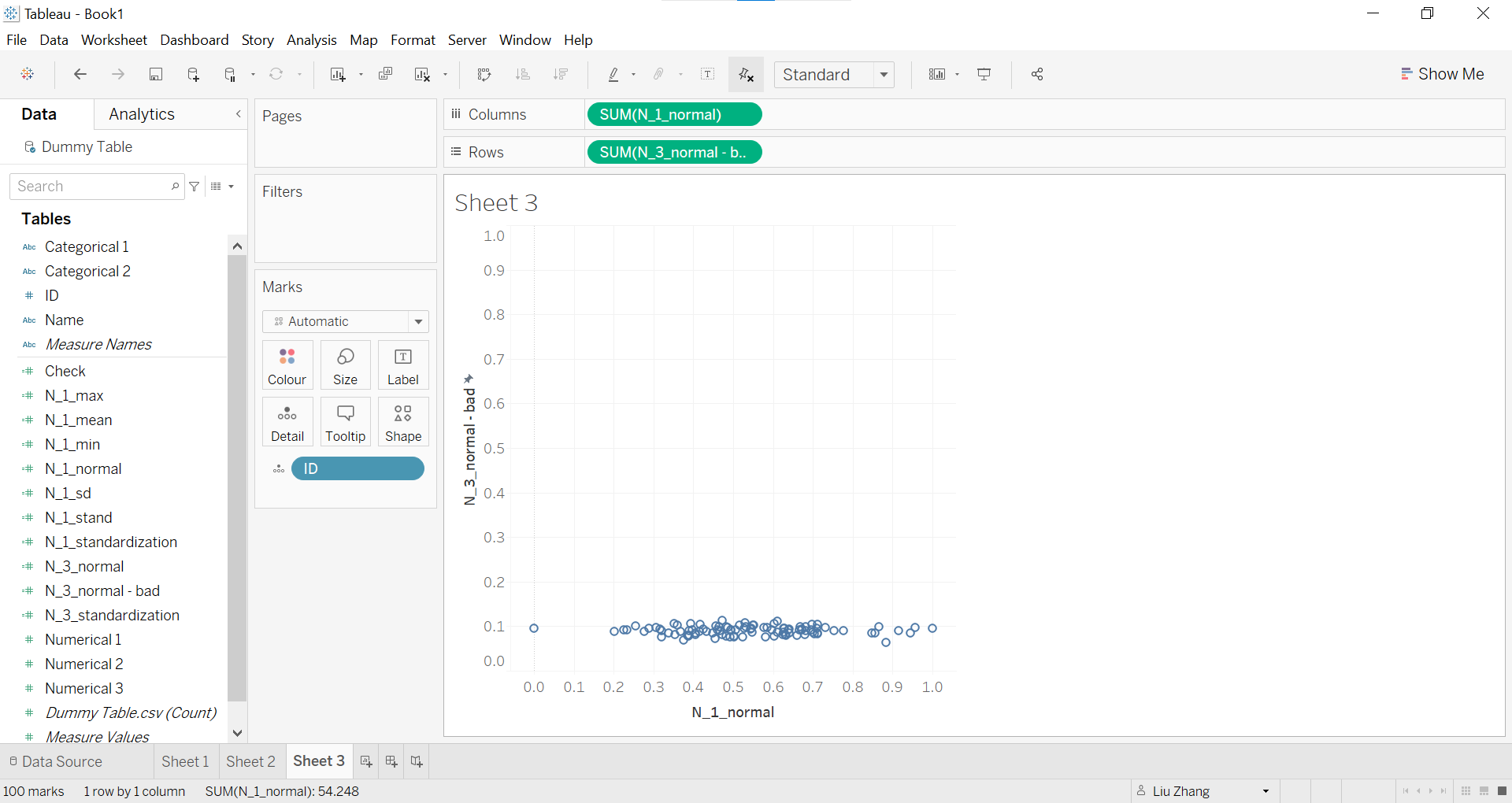Viewport: 1512px width, 803px height.
Task: Duplicate the current sheet
Action: pyautogui.click(x=385, y=74)
